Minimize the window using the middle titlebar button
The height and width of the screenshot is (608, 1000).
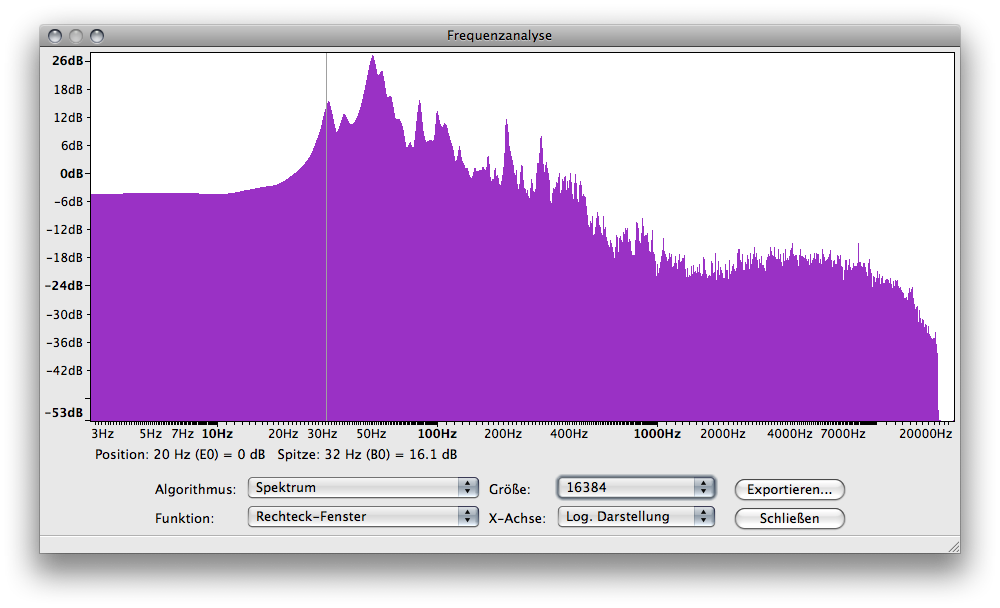[76, 36]
